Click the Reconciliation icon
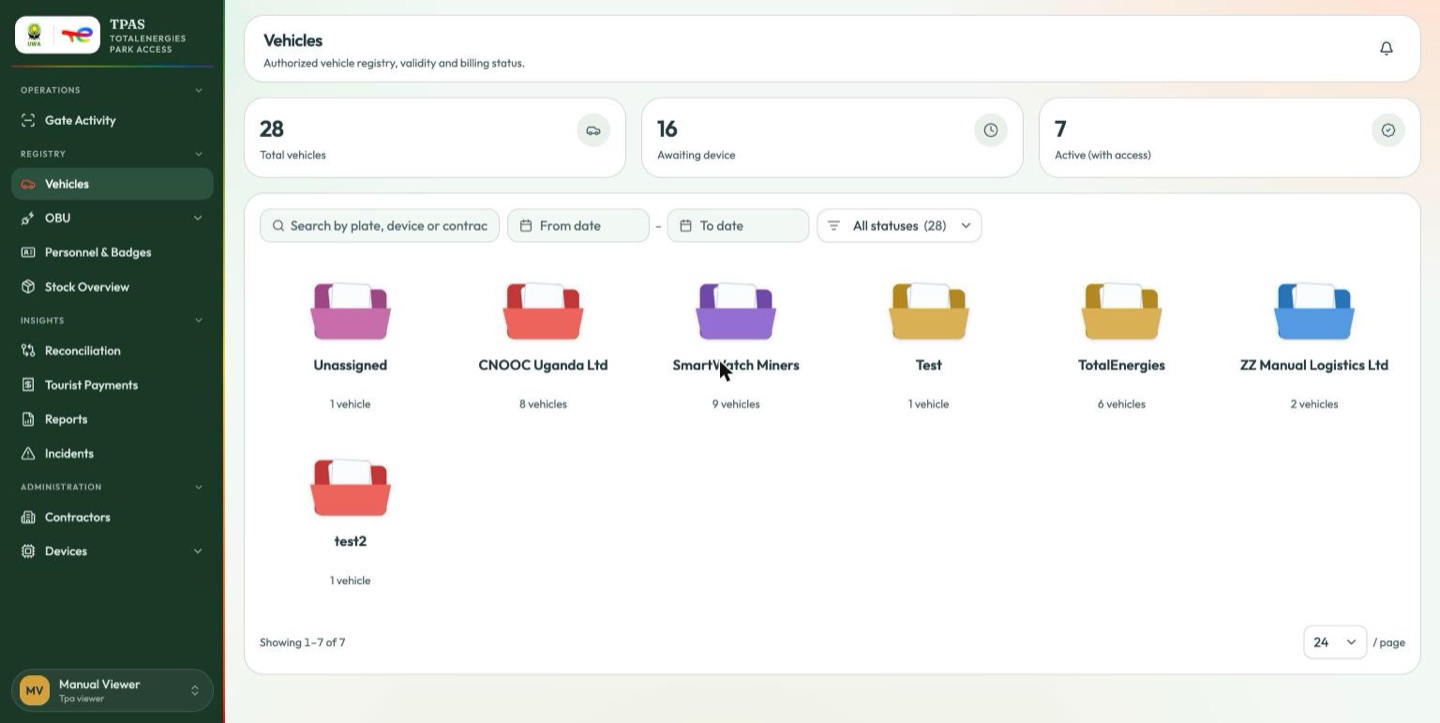Image resolution: width=1440 pixels, height=723 pixels. [28, 351]
